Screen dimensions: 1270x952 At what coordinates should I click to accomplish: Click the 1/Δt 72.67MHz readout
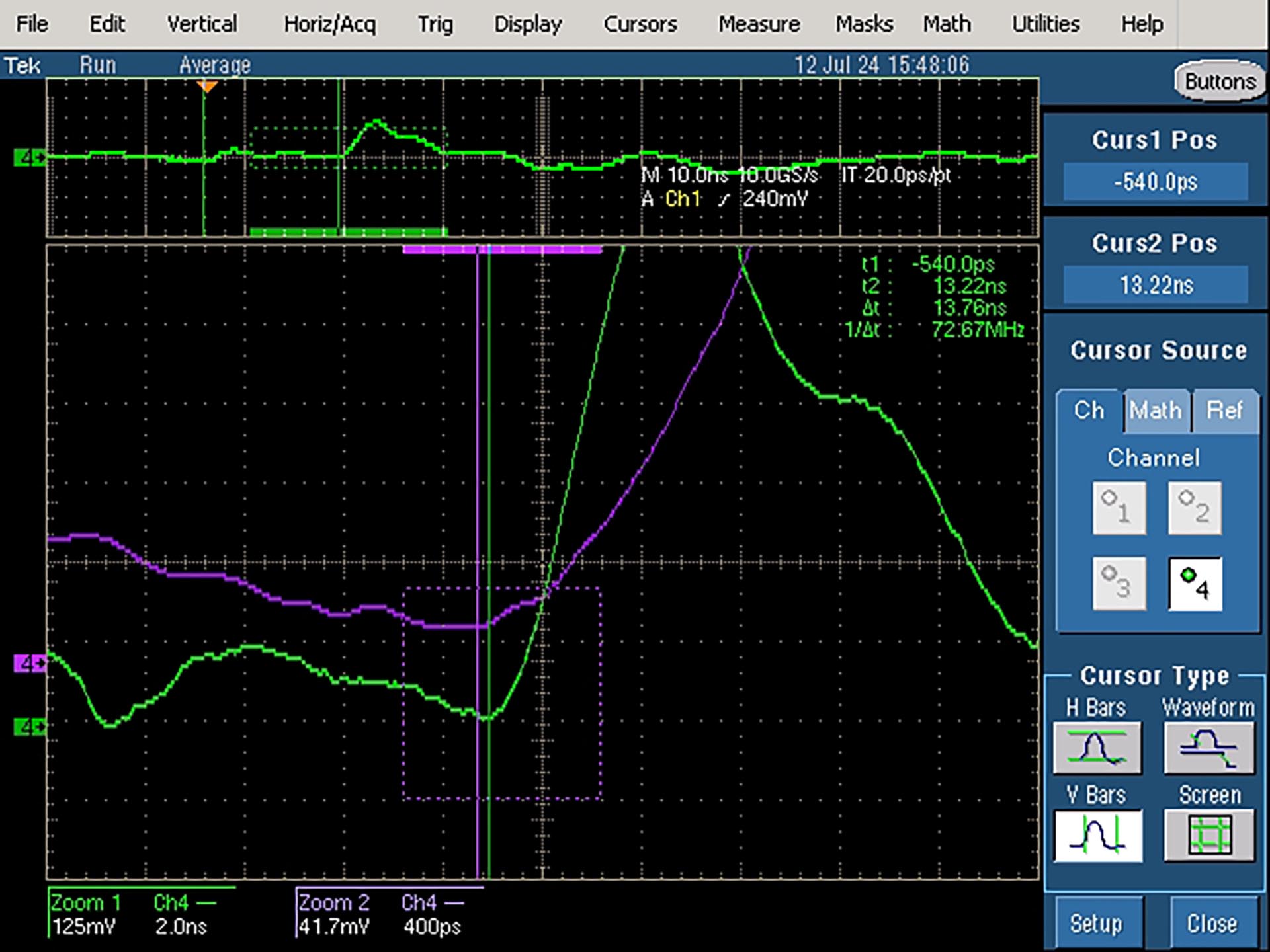(934, 329)
